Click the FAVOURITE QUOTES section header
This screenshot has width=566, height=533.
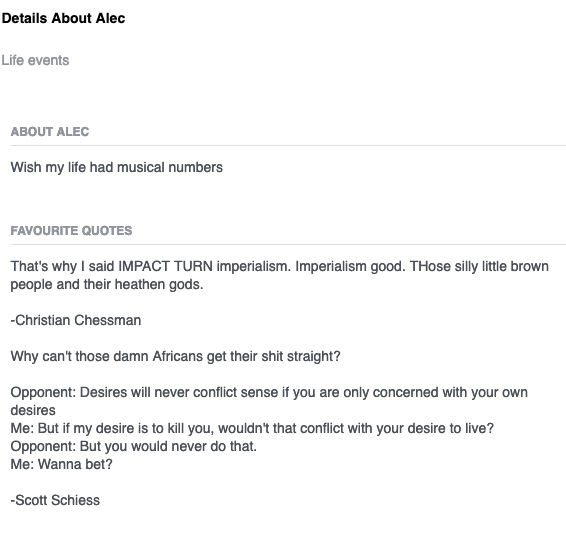pos(71,231)
